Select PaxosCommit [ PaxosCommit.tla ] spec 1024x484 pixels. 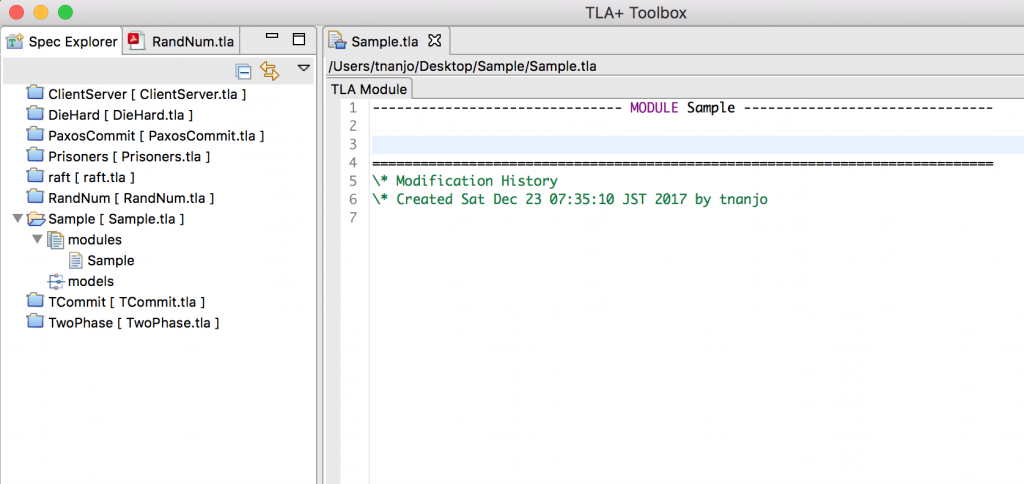(156, 136)
